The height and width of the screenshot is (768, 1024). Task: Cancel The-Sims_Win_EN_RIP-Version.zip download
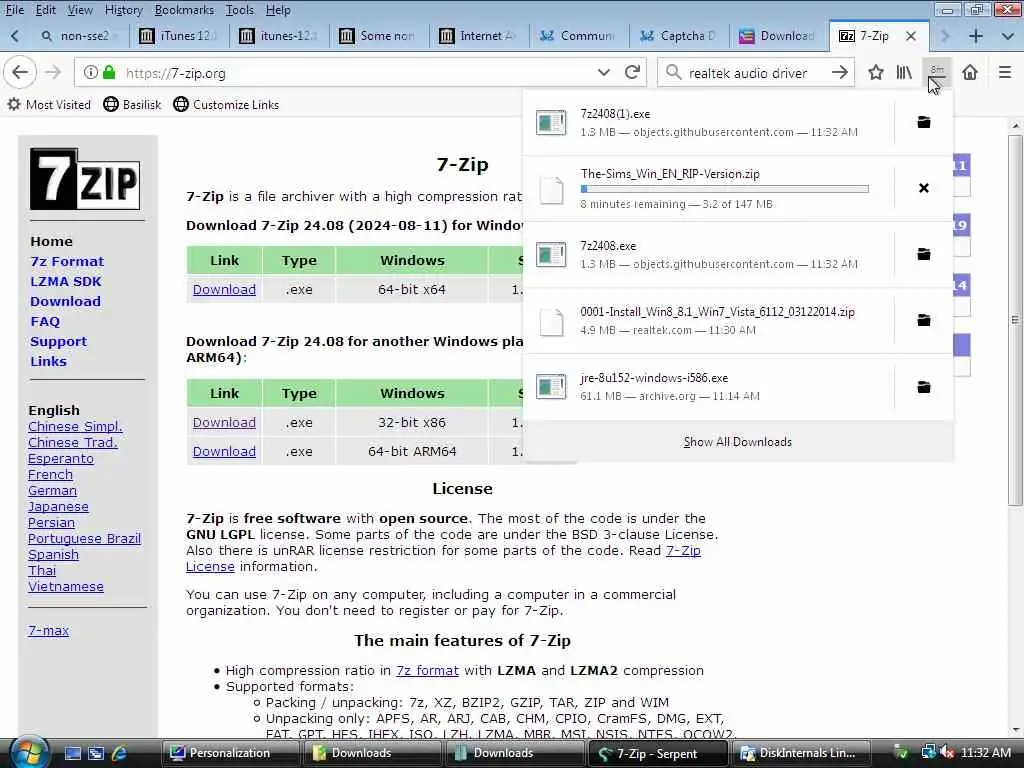click(x=923, y=188)
